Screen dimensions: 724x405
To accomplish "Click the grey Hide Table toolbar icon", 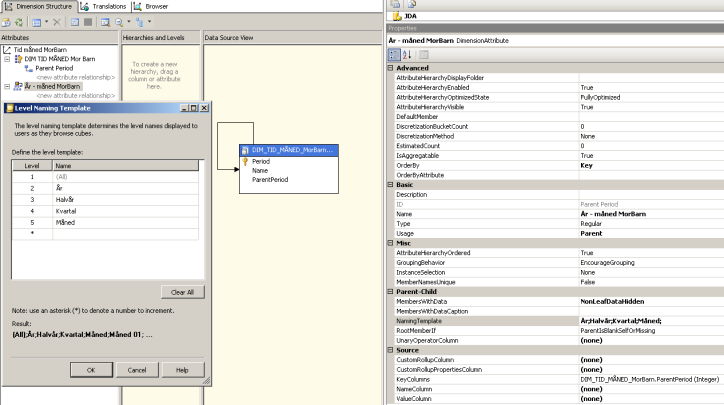I will point(88,22).
